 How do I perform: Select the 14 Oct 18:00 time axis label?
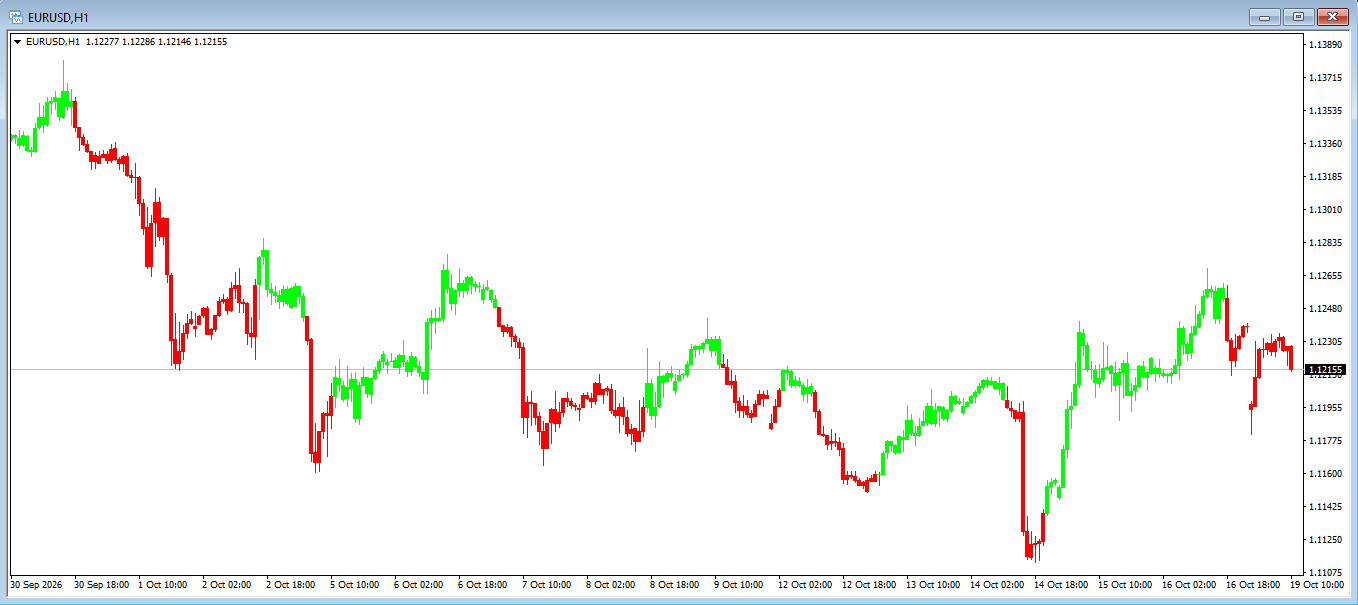point(1061,584)
